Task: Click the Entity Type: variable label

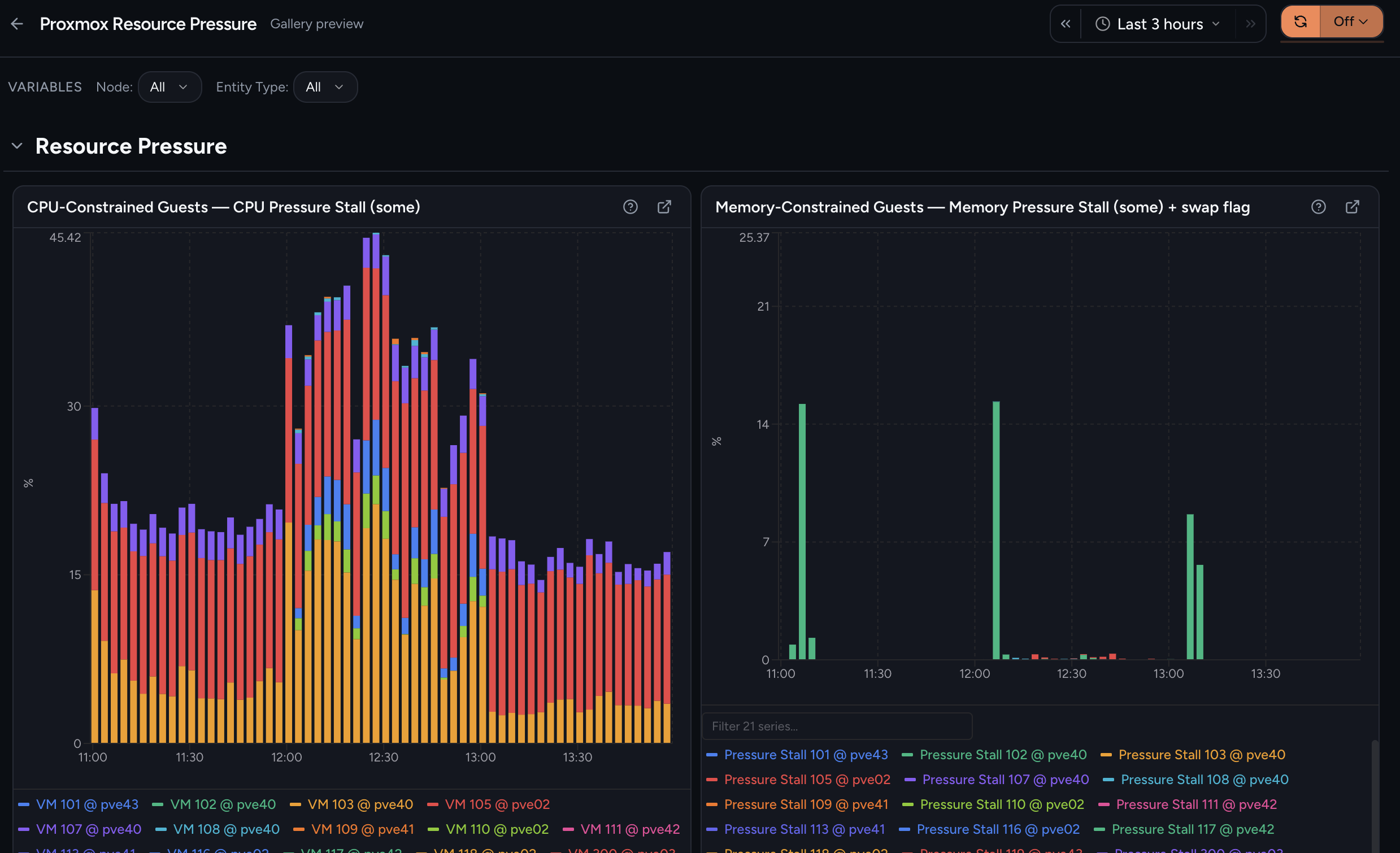Action: (253, 87)
